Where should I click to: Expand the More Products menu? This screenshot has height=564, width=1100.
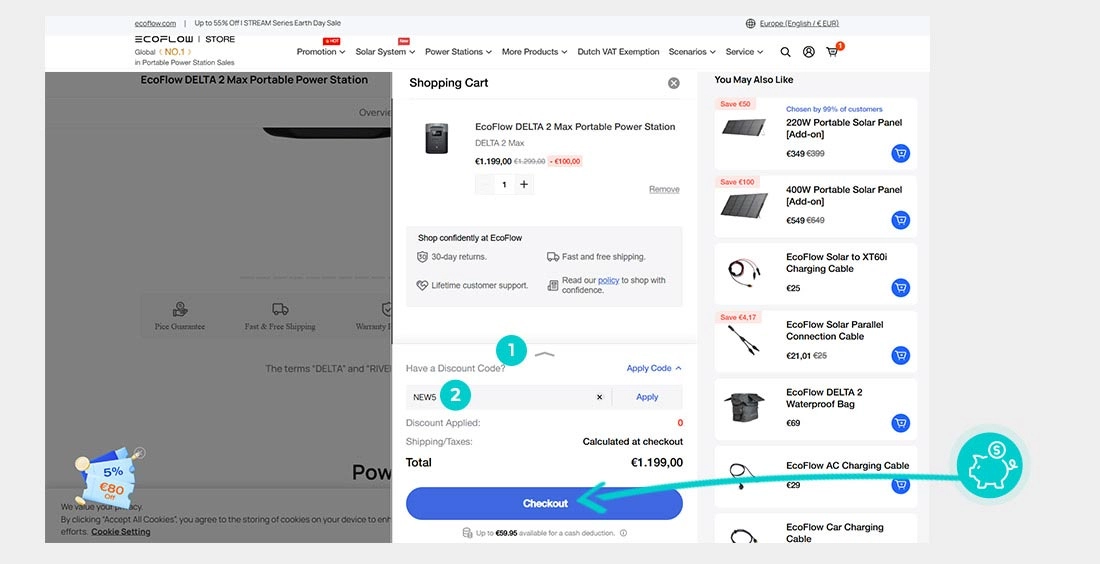tap(535, 52)
